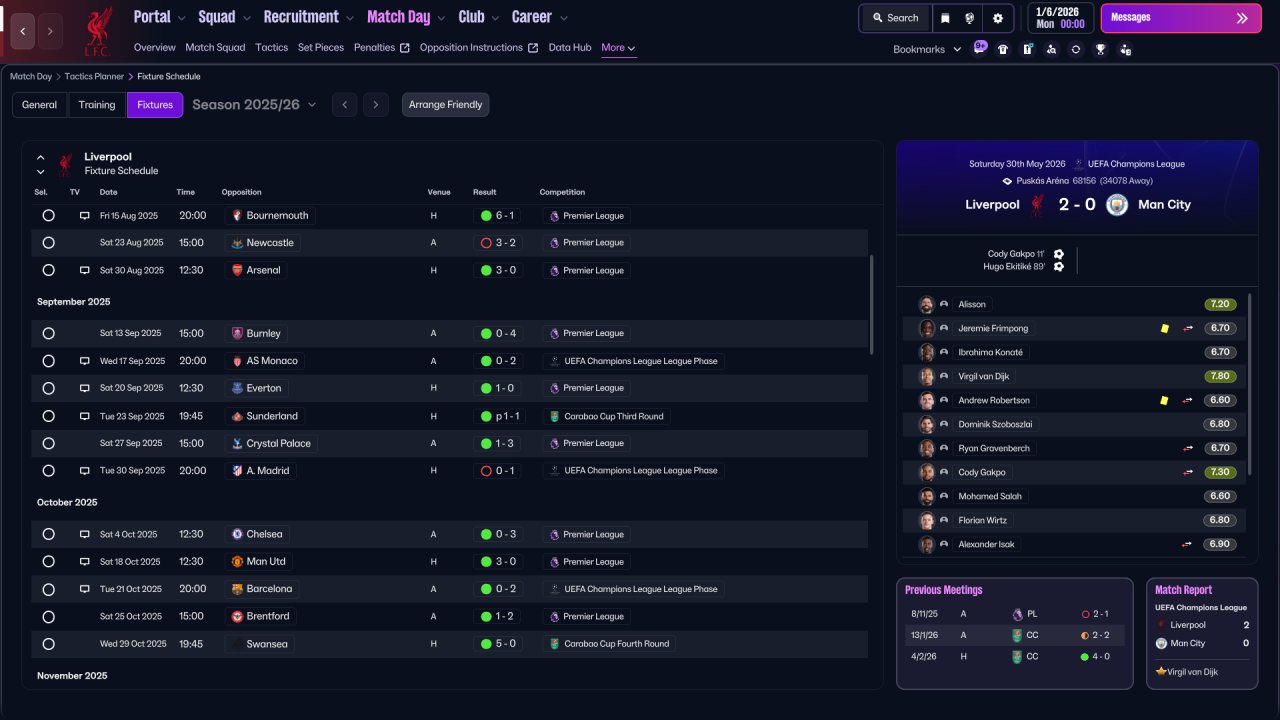Viewport: 1280px width, 720px height.
Task: Go to next season with right arrow
Action: point(376,105)
